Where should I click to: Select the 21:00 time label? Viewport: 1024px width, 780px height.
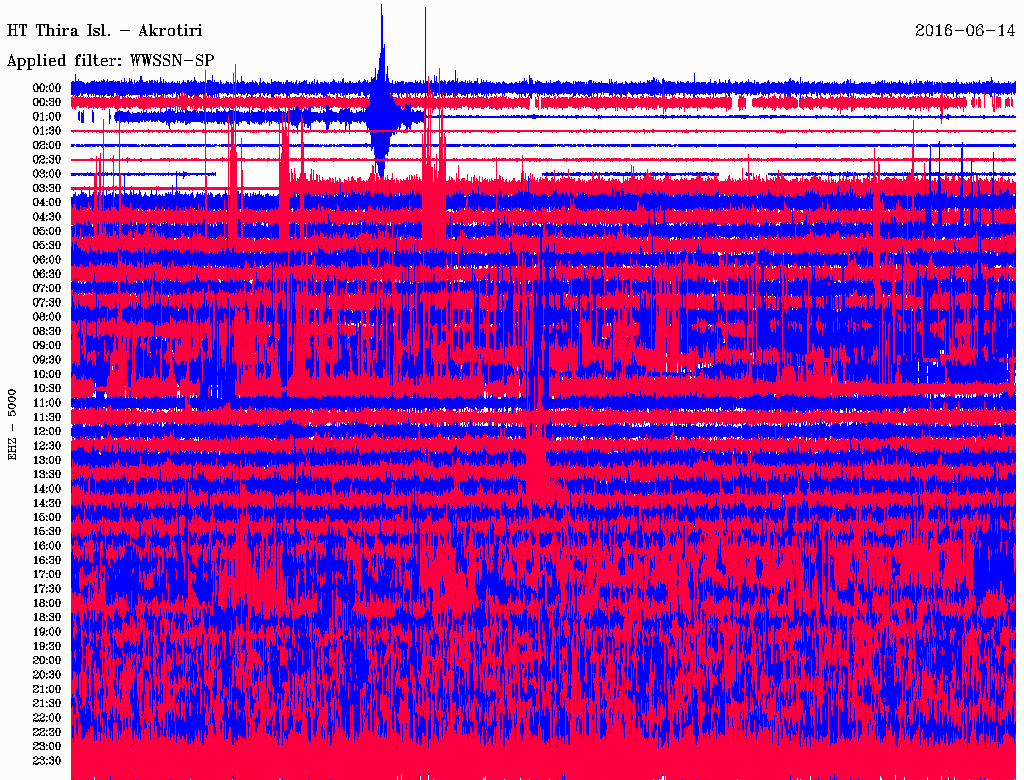point(47,689)
